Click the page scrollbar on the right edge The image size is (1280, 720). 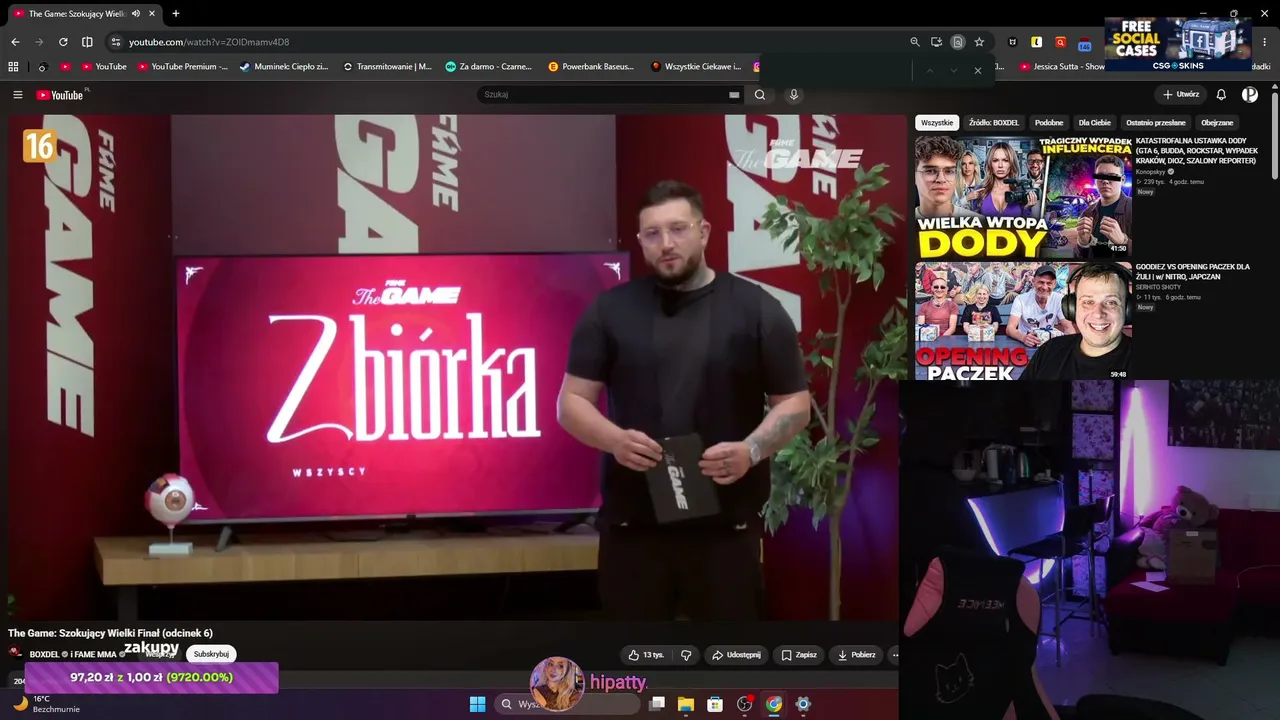[1275, 135]
